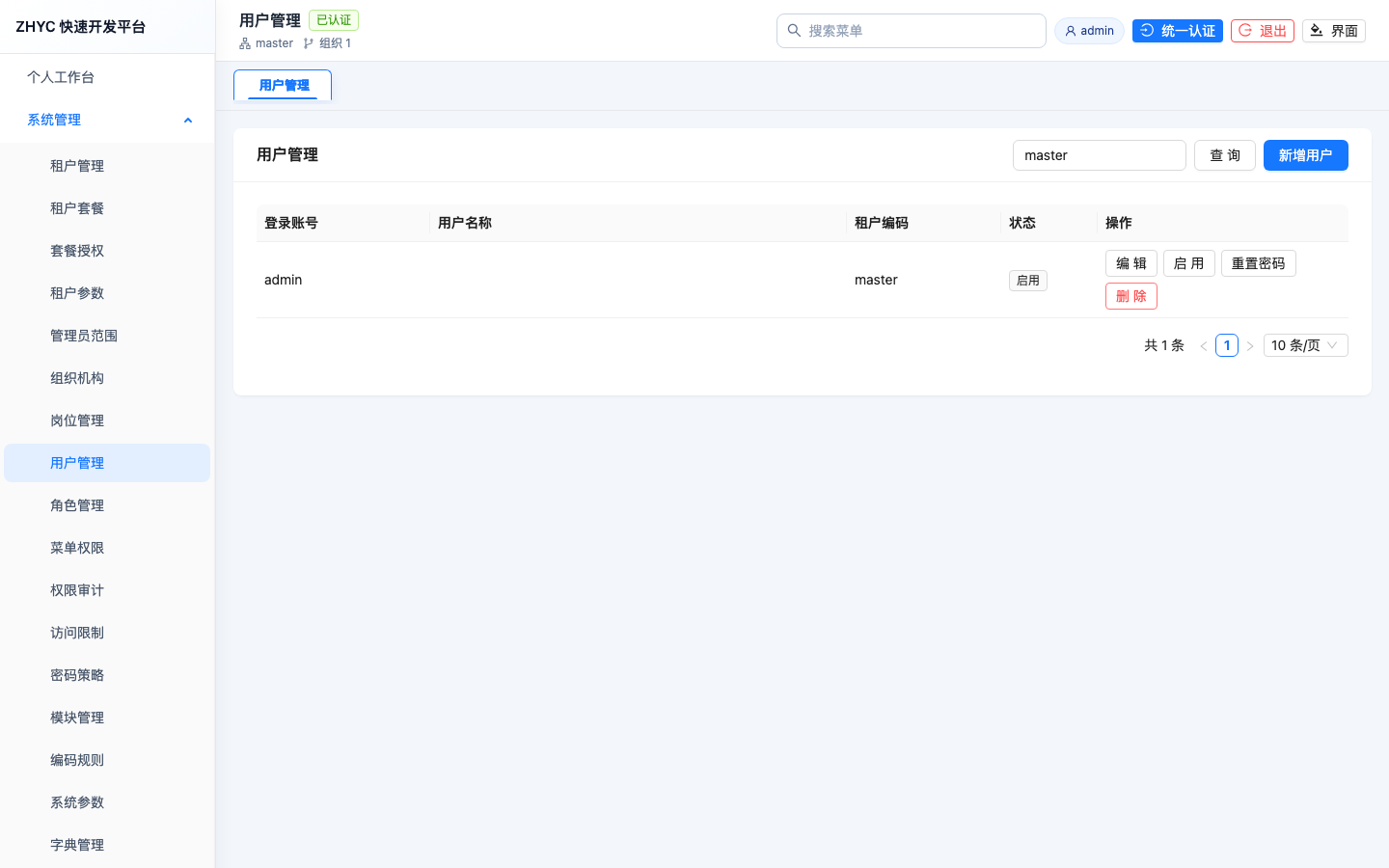Open 访问限制 in sidebar
The image size is (1389, 868).
pos(107,633)
